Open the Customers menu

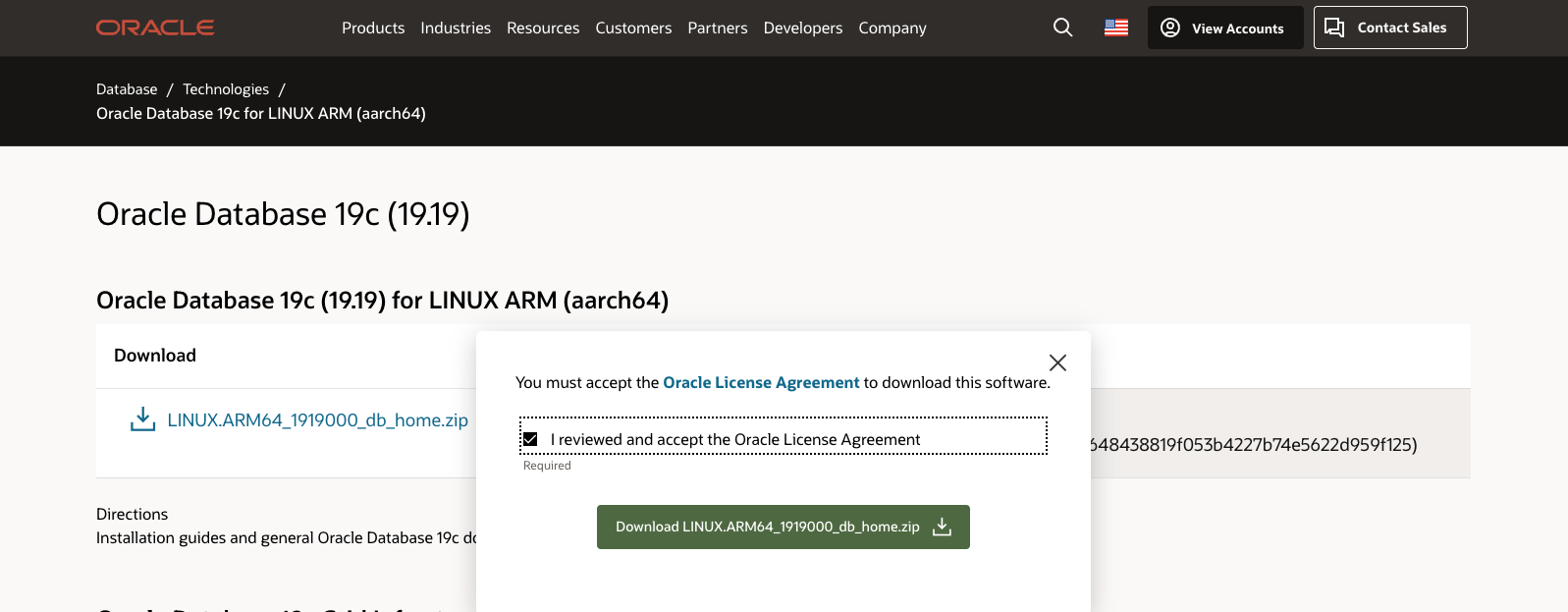(633, 28)
